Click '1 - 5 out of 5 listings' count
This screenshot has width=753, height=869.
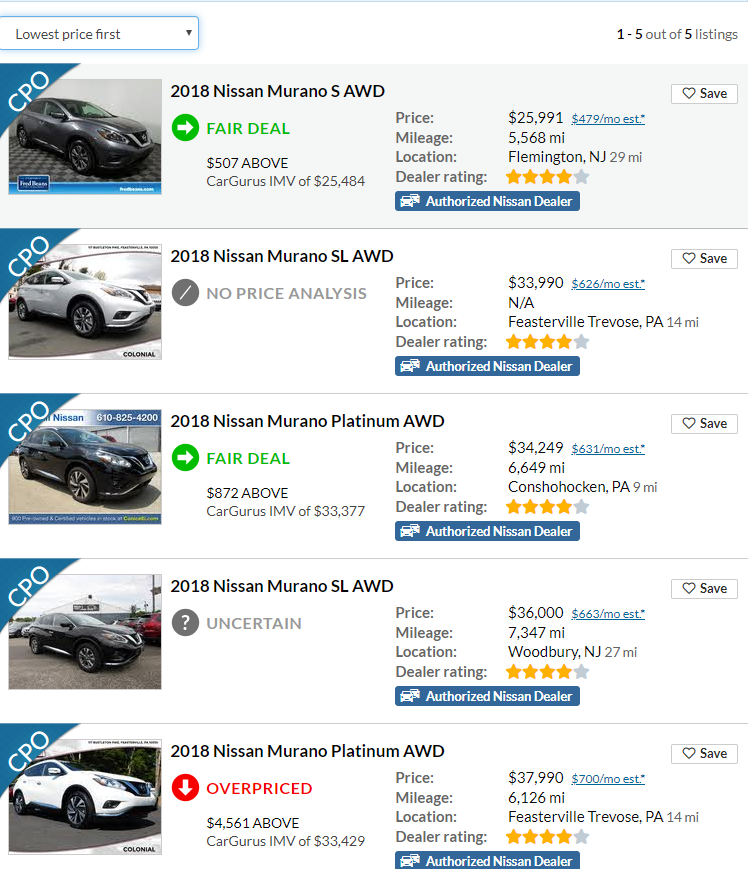tap(677, 34)
